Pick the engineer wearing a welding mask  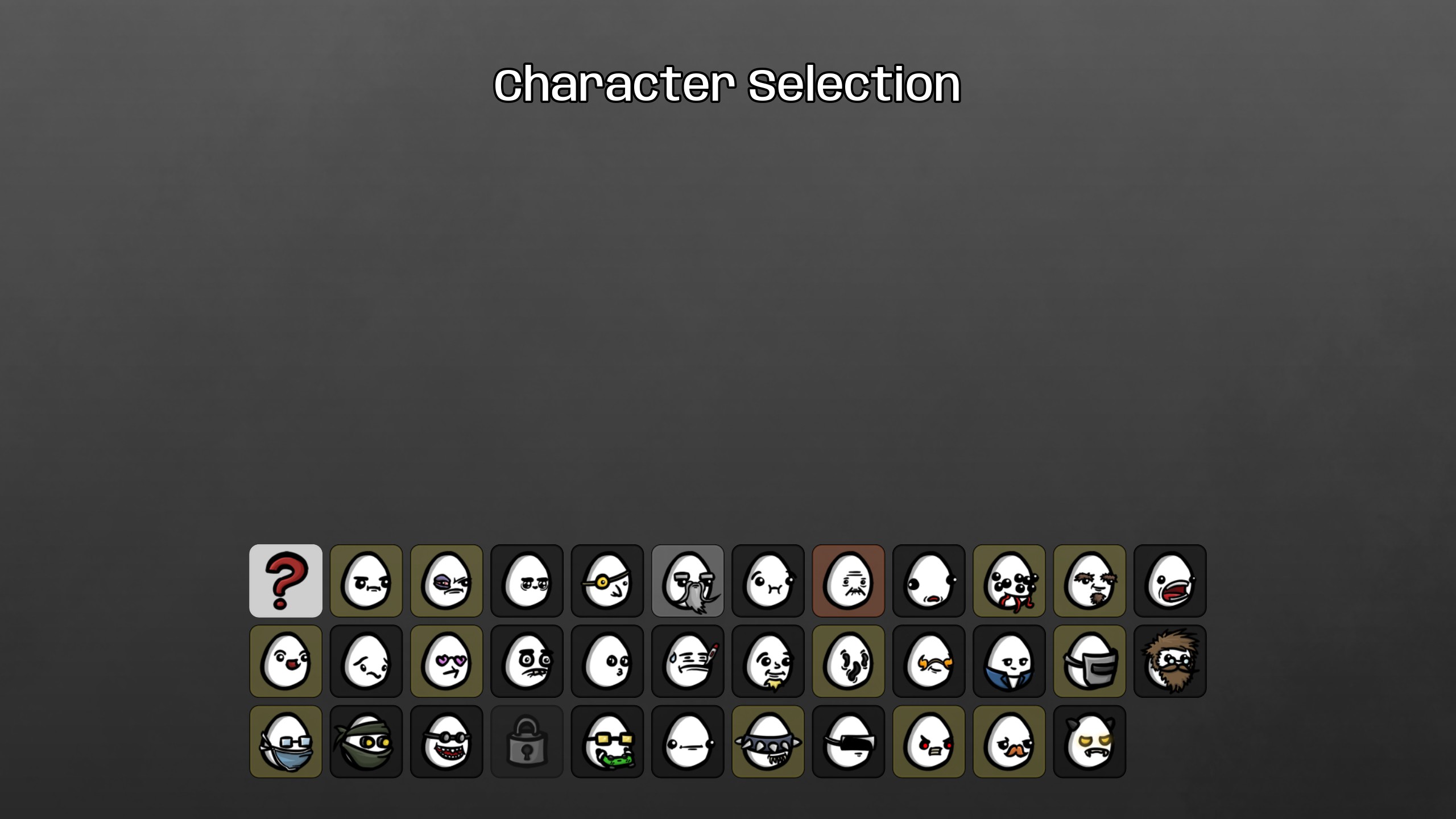point(1090,661)
